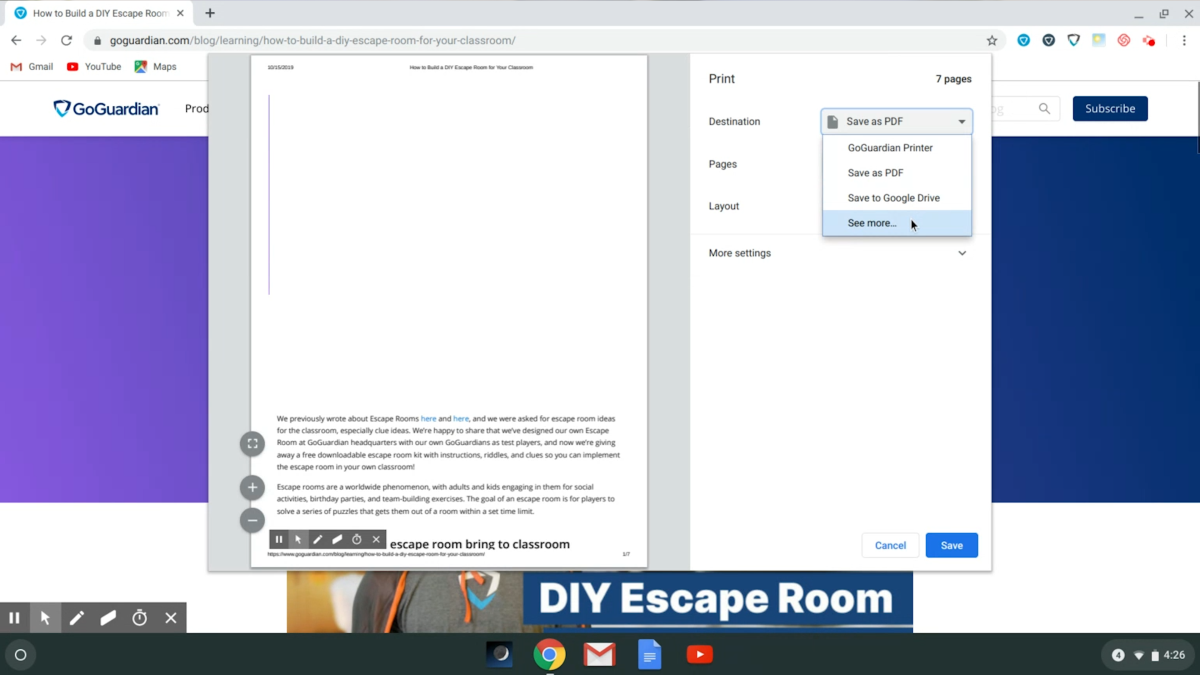
Task: Choose GoGuardian Printer as destination
Action: tap(897, 147)
